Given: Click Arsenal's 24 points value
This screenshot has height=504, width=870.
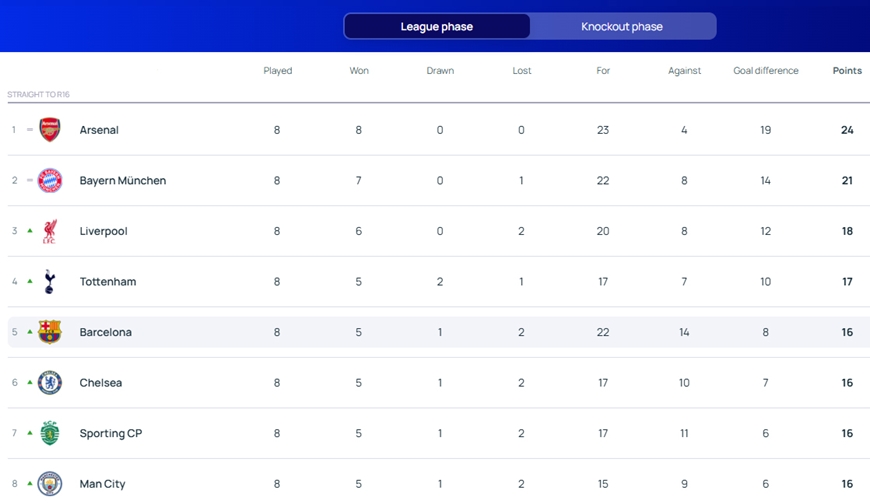Looking at the screenshot, I should [847, 130].
